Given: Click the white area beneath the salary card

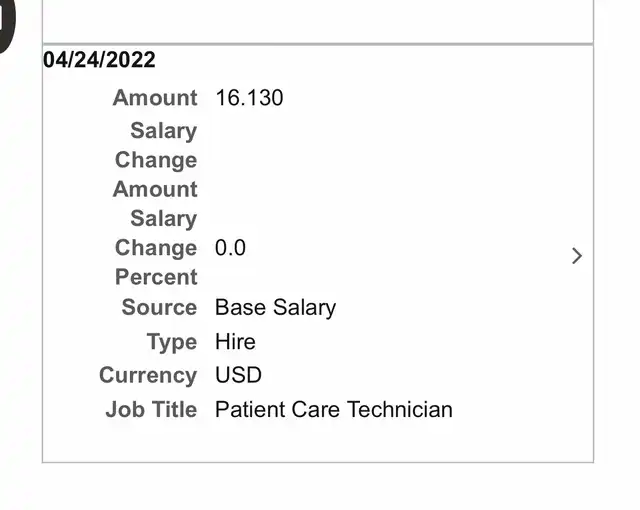Looking at the screenshot, I should click(x=317, y=487).
